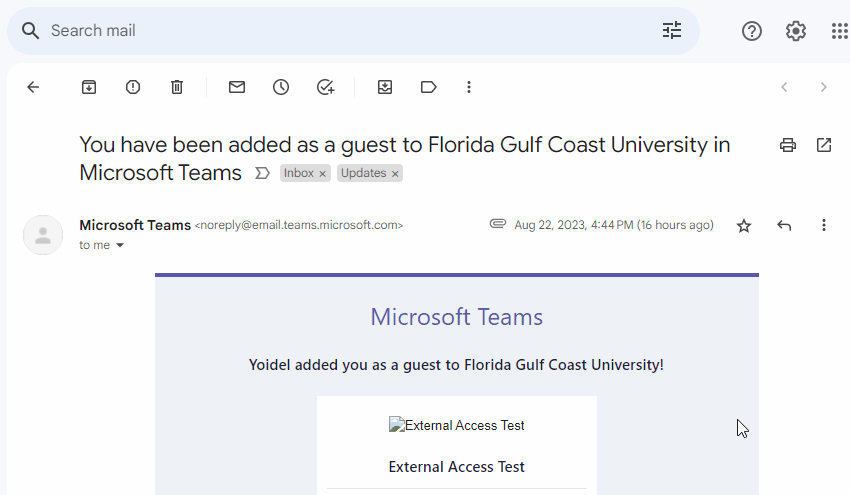
Task: Mark the email as unread
Action: [x=237, y=87]
